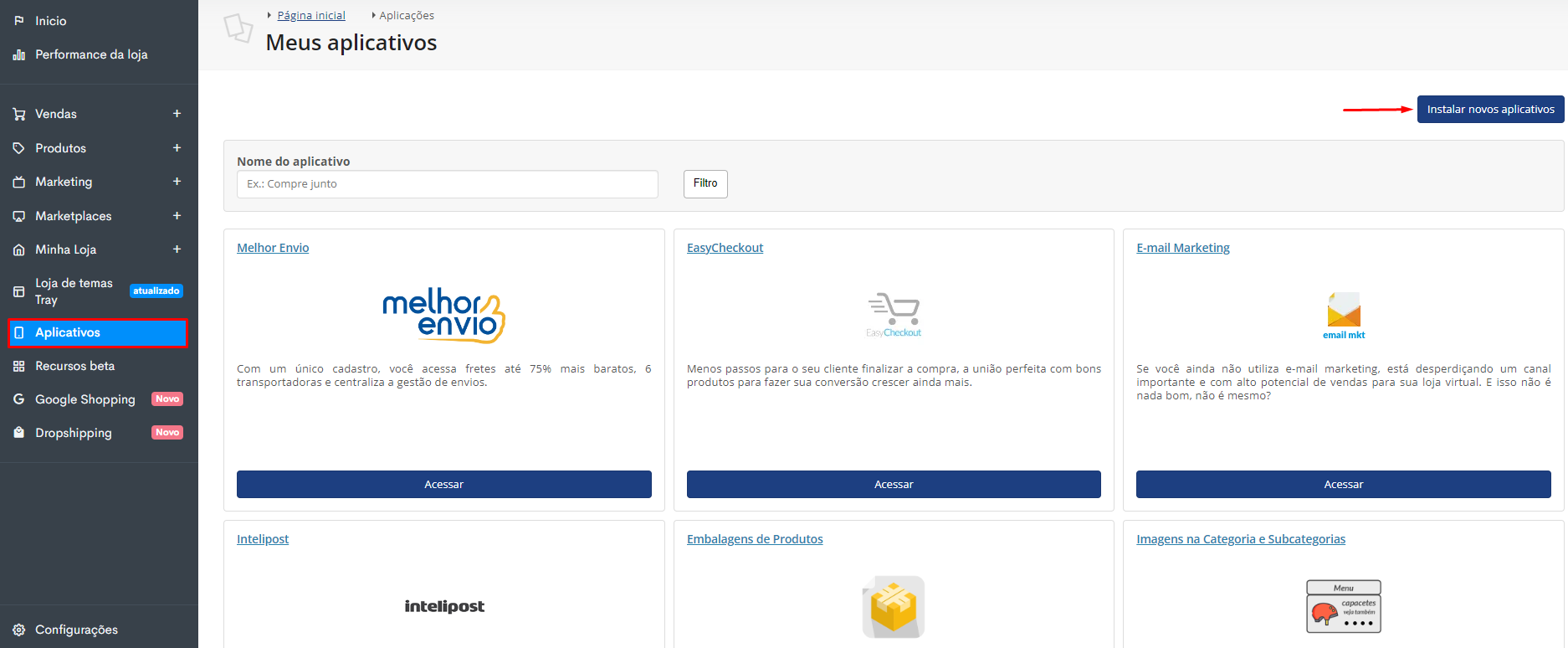Open the Página inicial breadcrumb link
The width and height of the screenshot is (1568, 648).
click(311, 16)
